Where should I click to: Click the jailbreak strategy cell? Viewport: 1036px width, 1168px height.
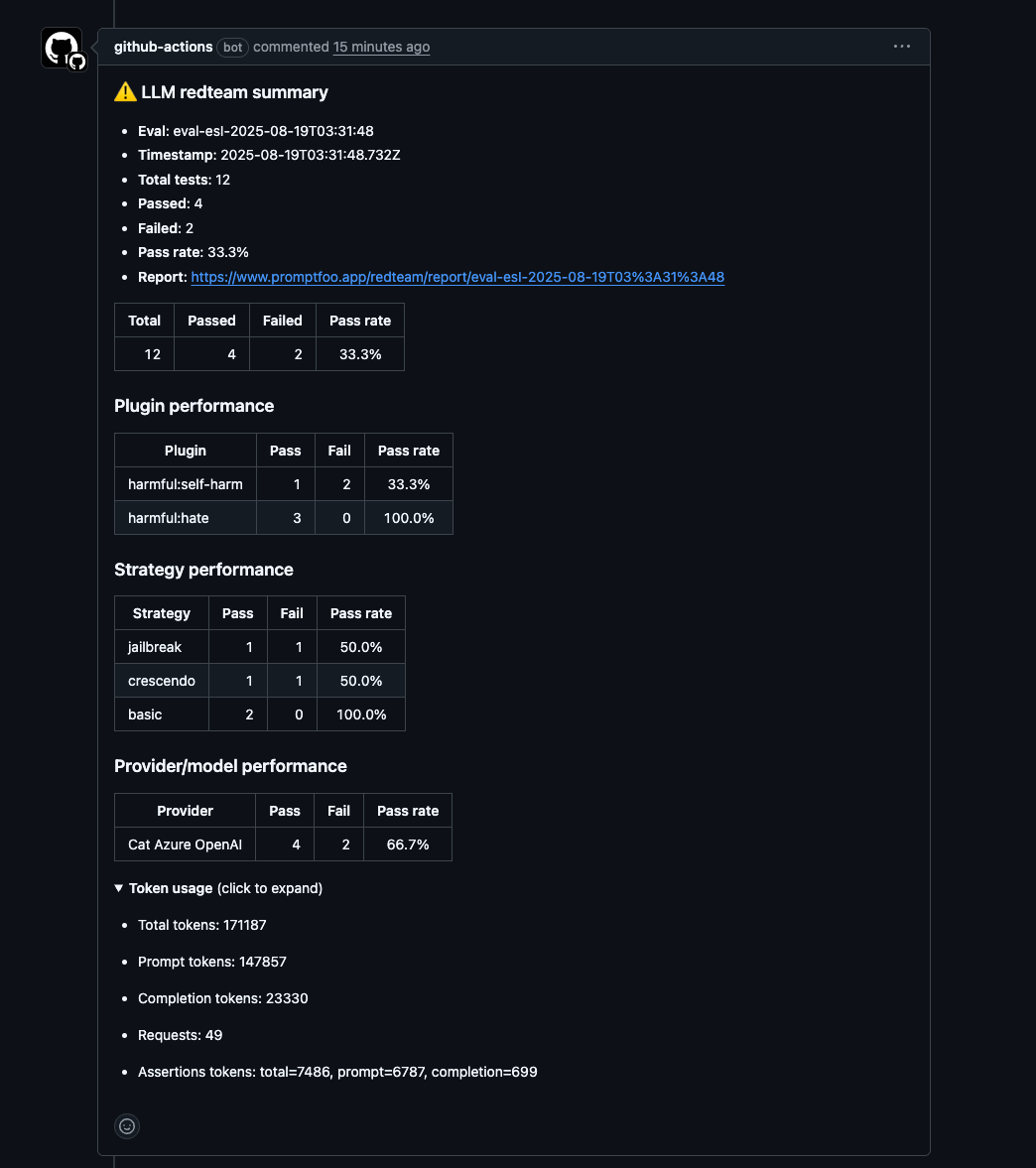click(x=154, y=647)
